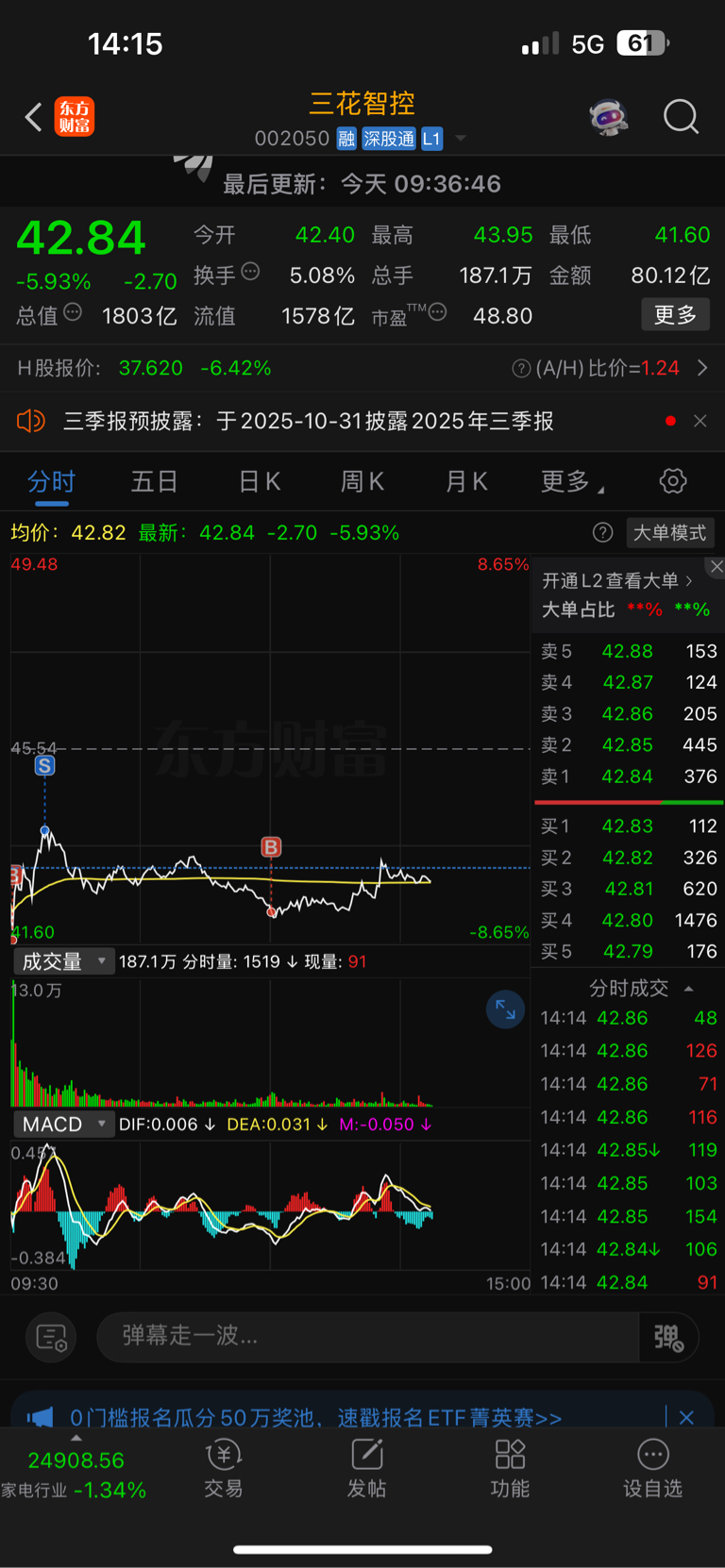Focus the 弹幕走一波 input field
The width and height of the screenshot is (725, 1568).
click(x=368, y=1337)
